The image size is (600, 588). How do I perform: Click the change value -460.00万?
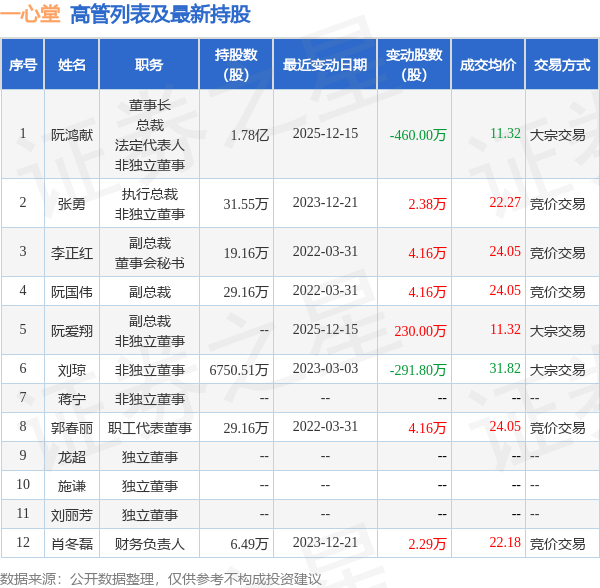[x=418, y=135]
